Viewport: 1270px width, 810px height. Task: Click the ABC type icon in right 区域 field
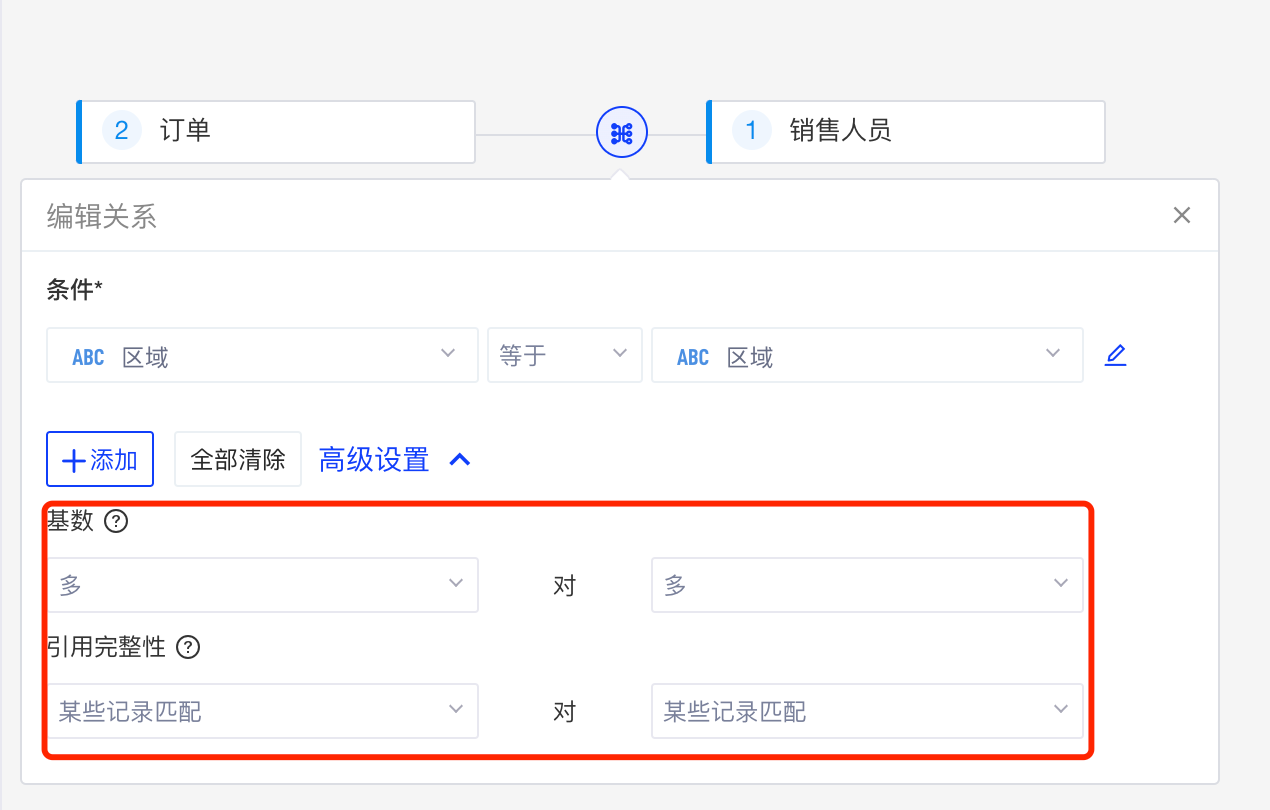pos(692,357)
